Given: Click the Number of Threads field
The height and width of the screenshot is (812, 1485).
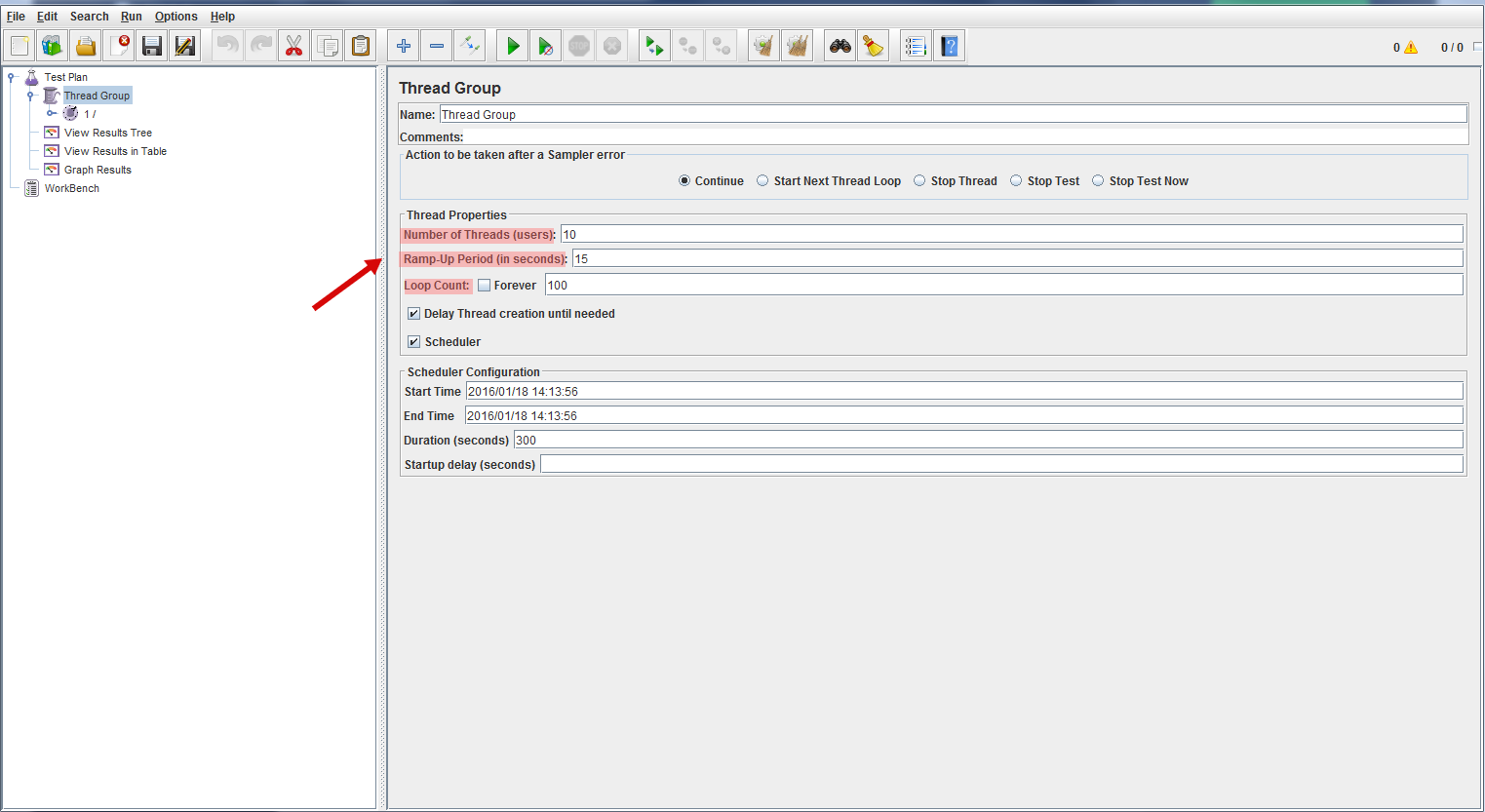Looking at the screenshot, I should (x=1011, y=234).
